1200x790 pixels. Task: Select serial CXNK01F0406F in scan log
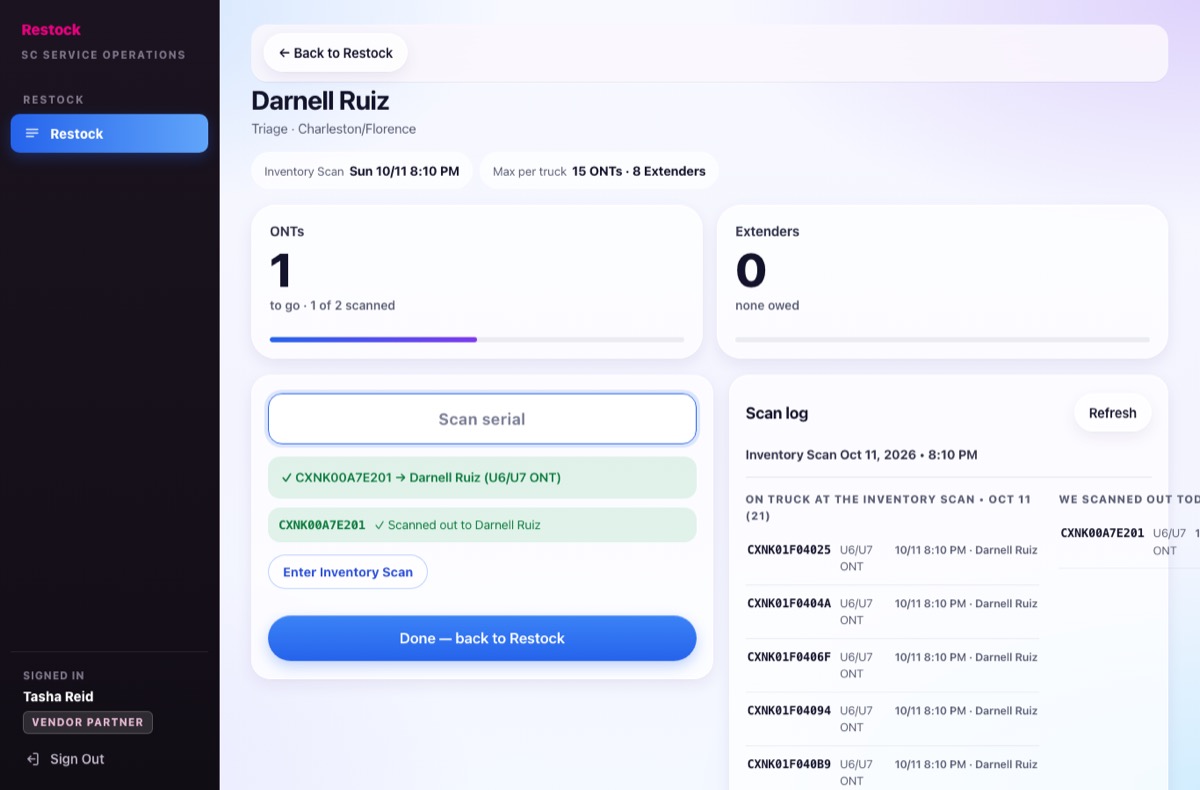coord(789,657)
